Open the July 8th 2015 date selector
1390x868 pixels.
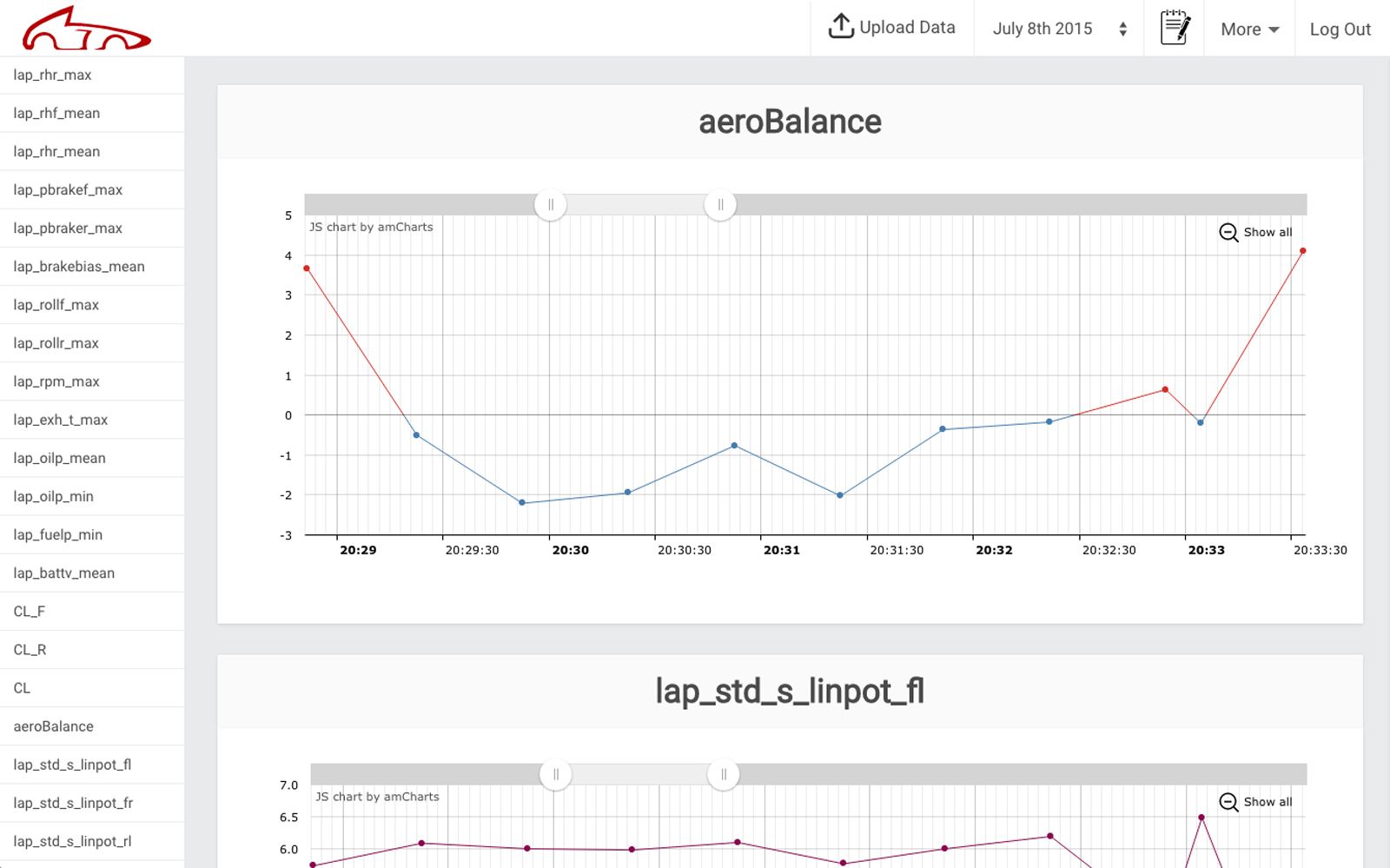[x=1042, y=29]
